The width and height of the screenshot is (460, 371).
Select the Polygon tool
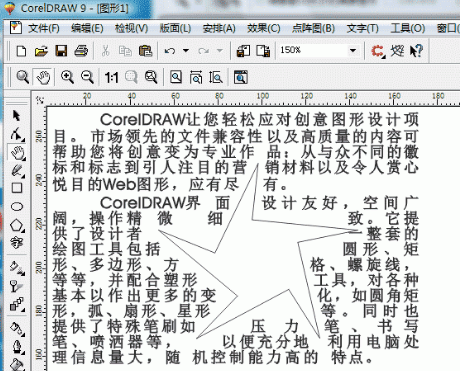tap(17, 225)
